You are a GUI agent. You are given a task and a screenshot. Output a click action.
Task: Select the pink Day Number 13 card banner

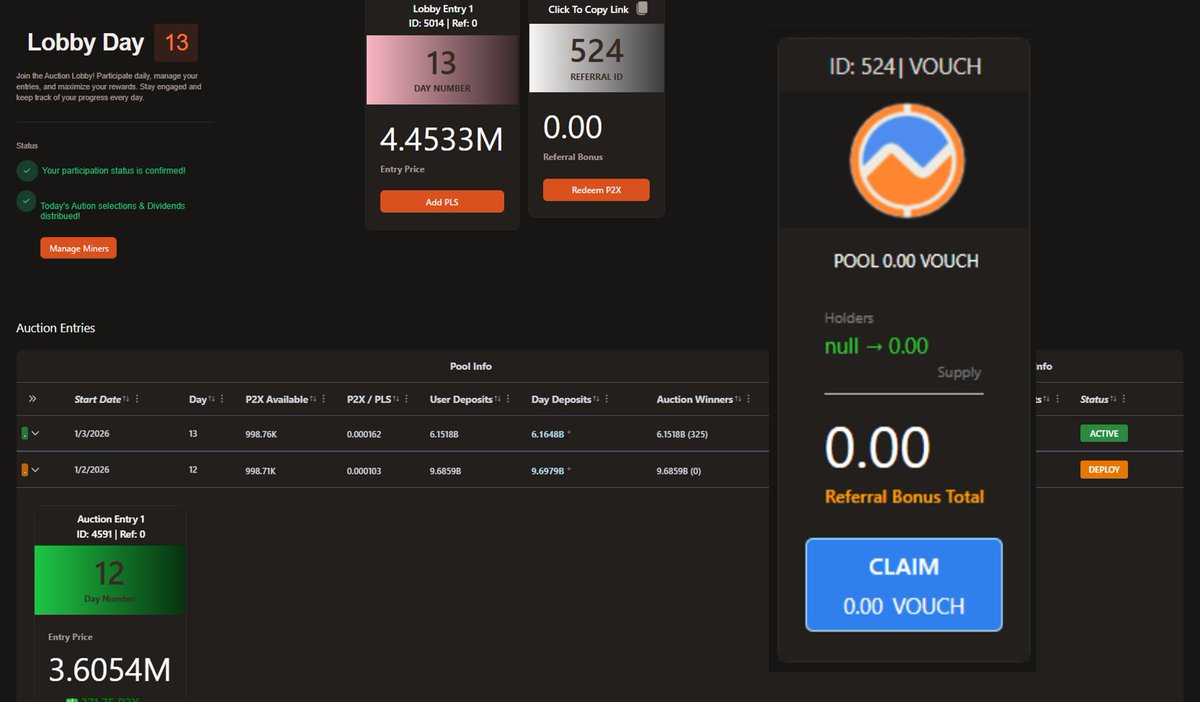[x=442, y=70]
